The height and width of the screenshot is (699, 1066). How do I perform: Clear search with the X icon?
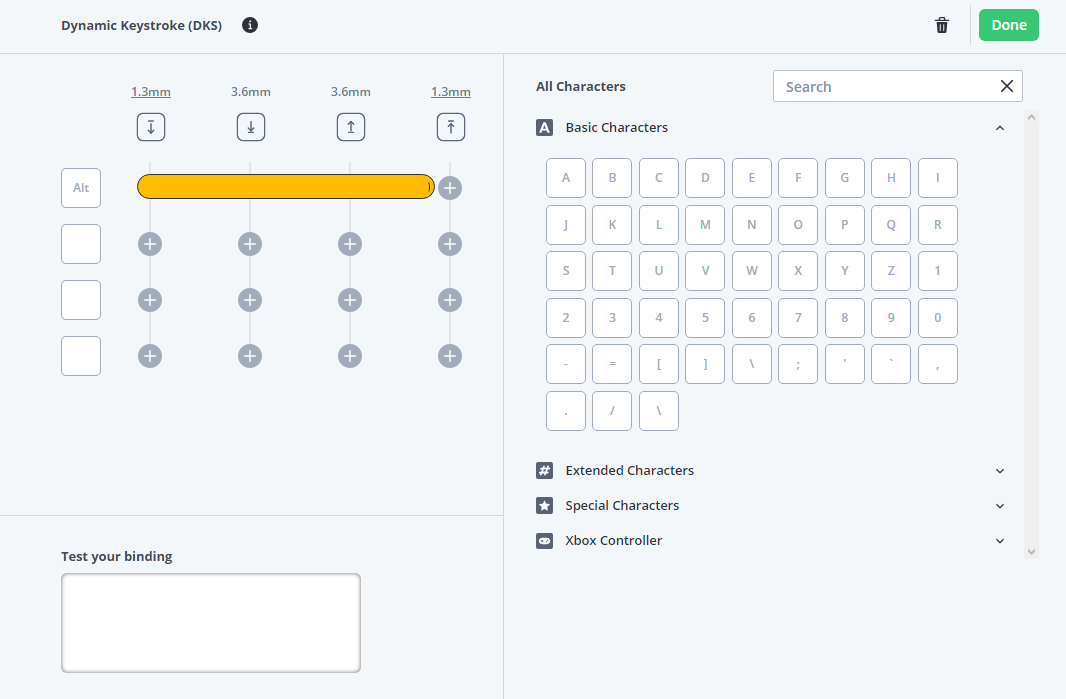click(x=1006, y=86)
